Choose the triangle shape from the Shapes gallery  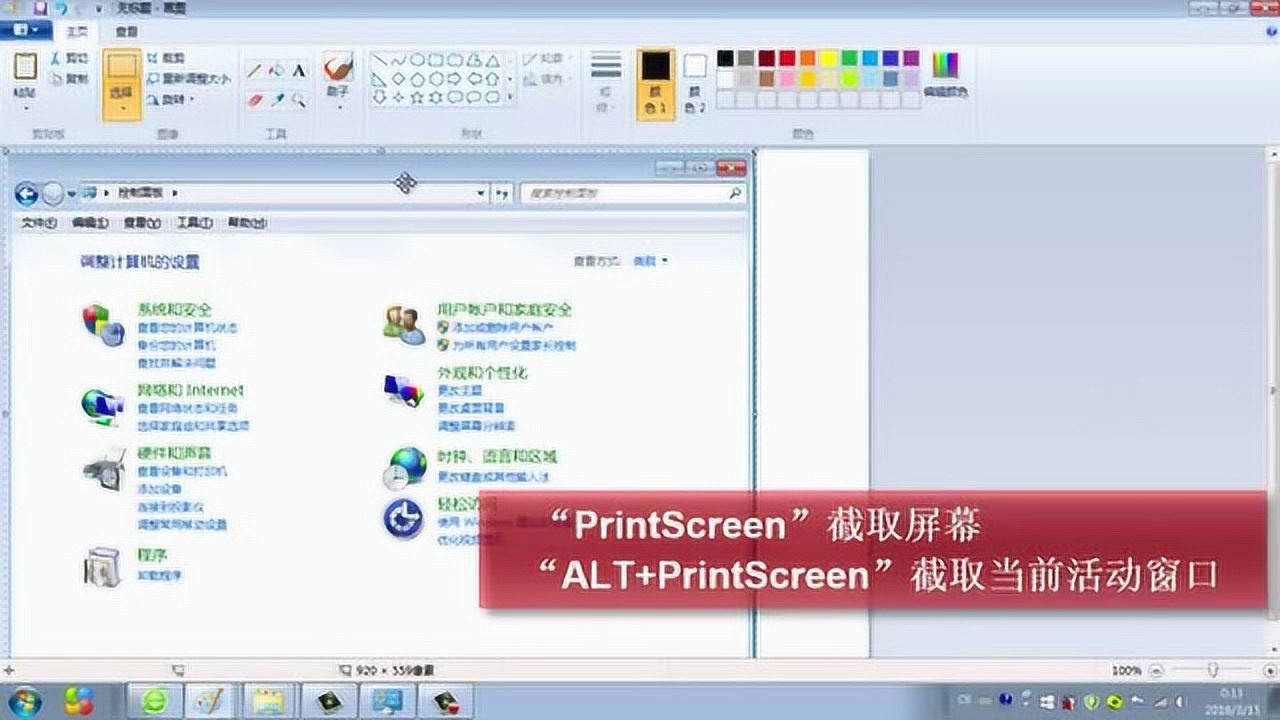tap(492, 61)
